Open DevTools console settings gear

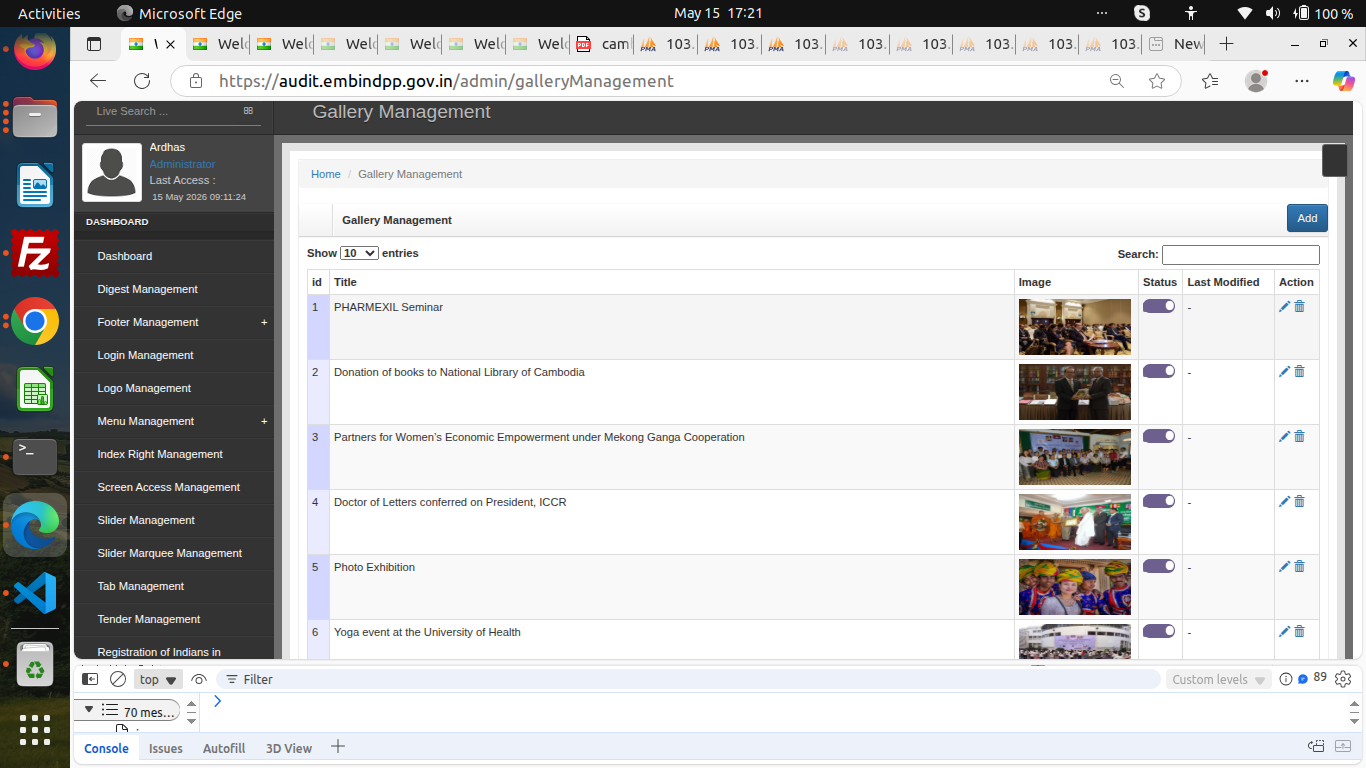(x=1343, y=679)
